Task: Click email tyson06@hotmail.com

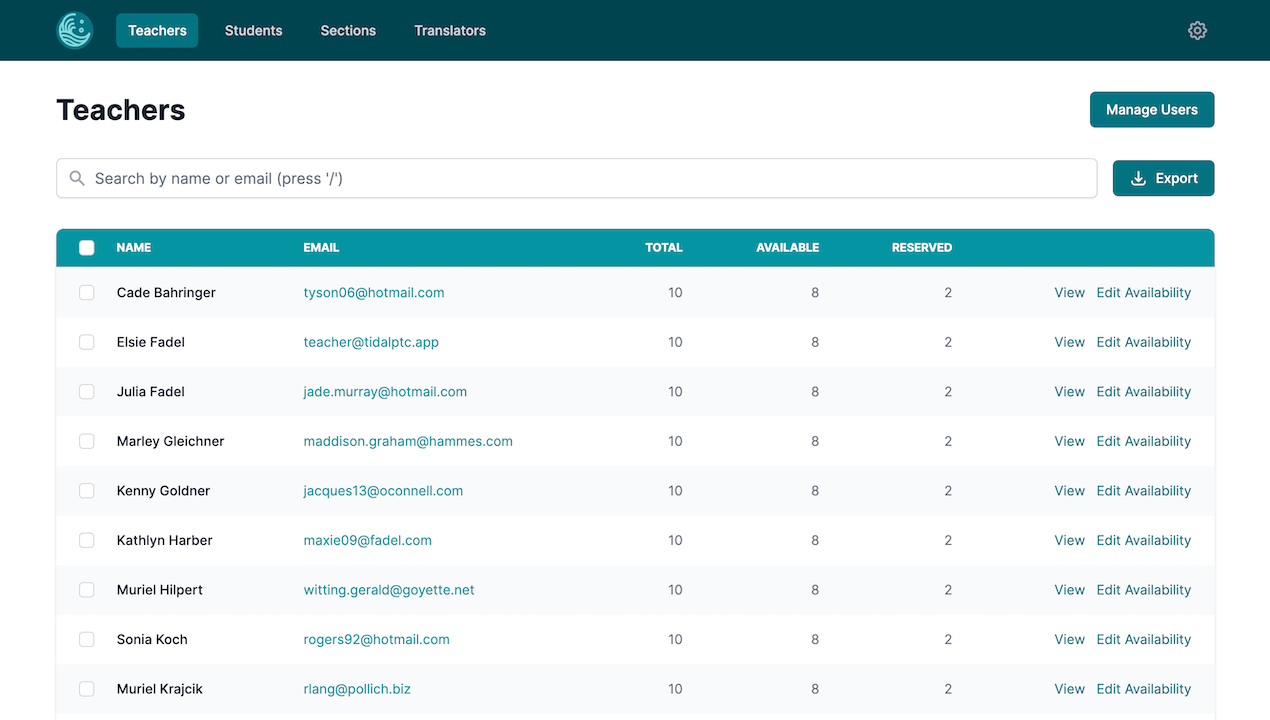Action: coord(374,292)
